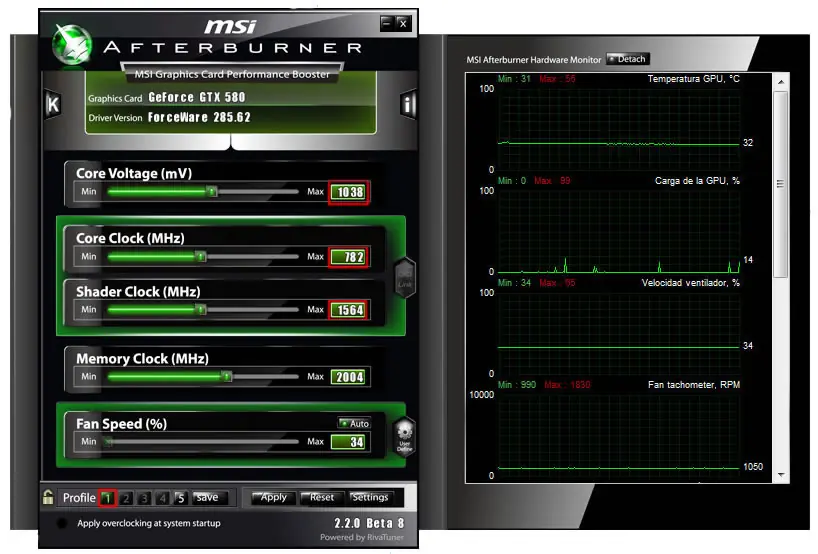Select profile slot 5
Viewport: 818px width, 554px height.
181,498
